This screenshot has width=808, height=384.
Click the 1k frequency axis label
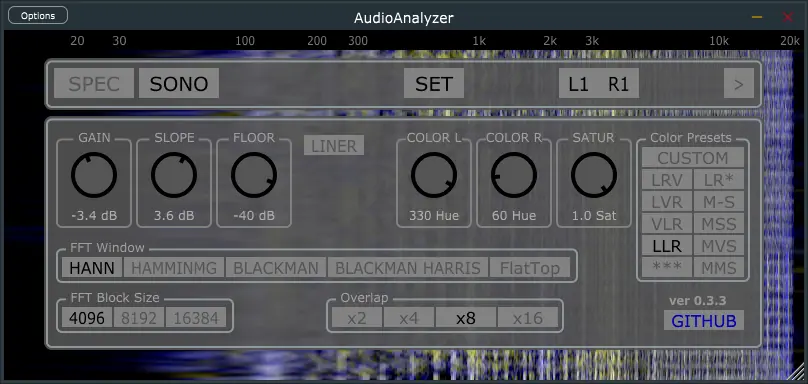479,41
